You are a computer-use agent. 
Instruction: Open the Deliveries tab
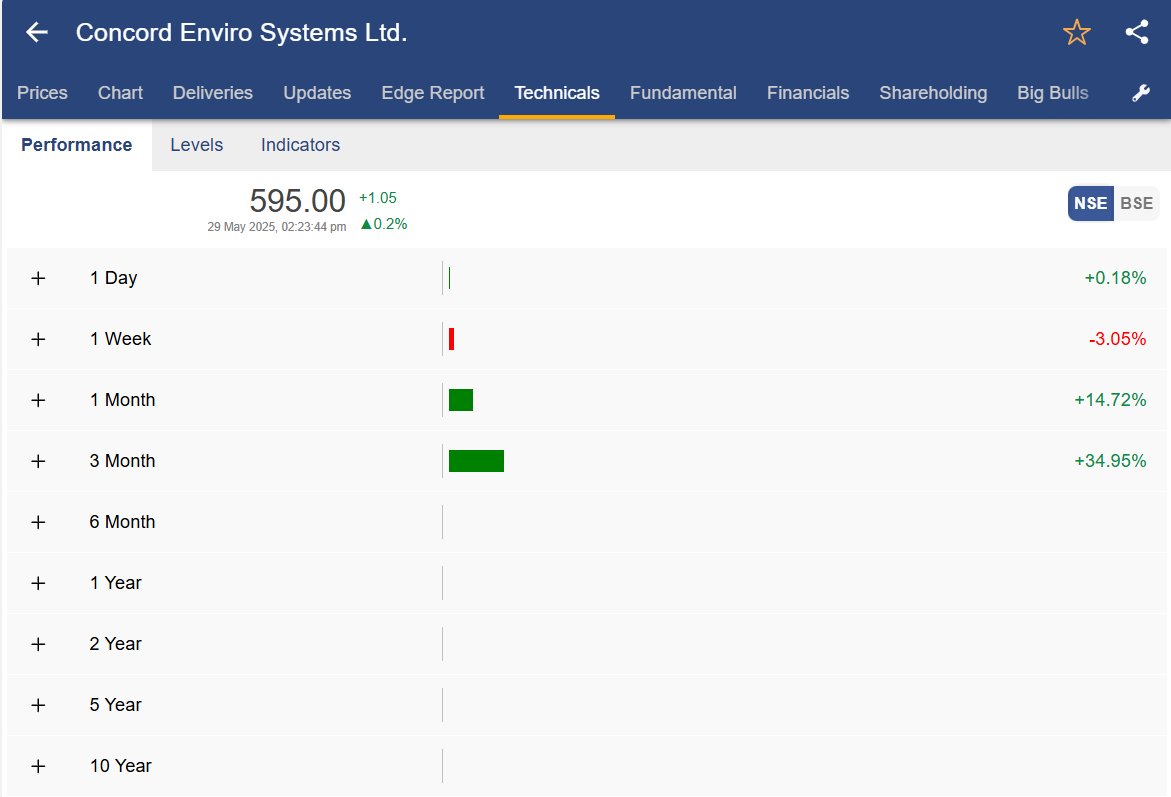coord(213,93)
